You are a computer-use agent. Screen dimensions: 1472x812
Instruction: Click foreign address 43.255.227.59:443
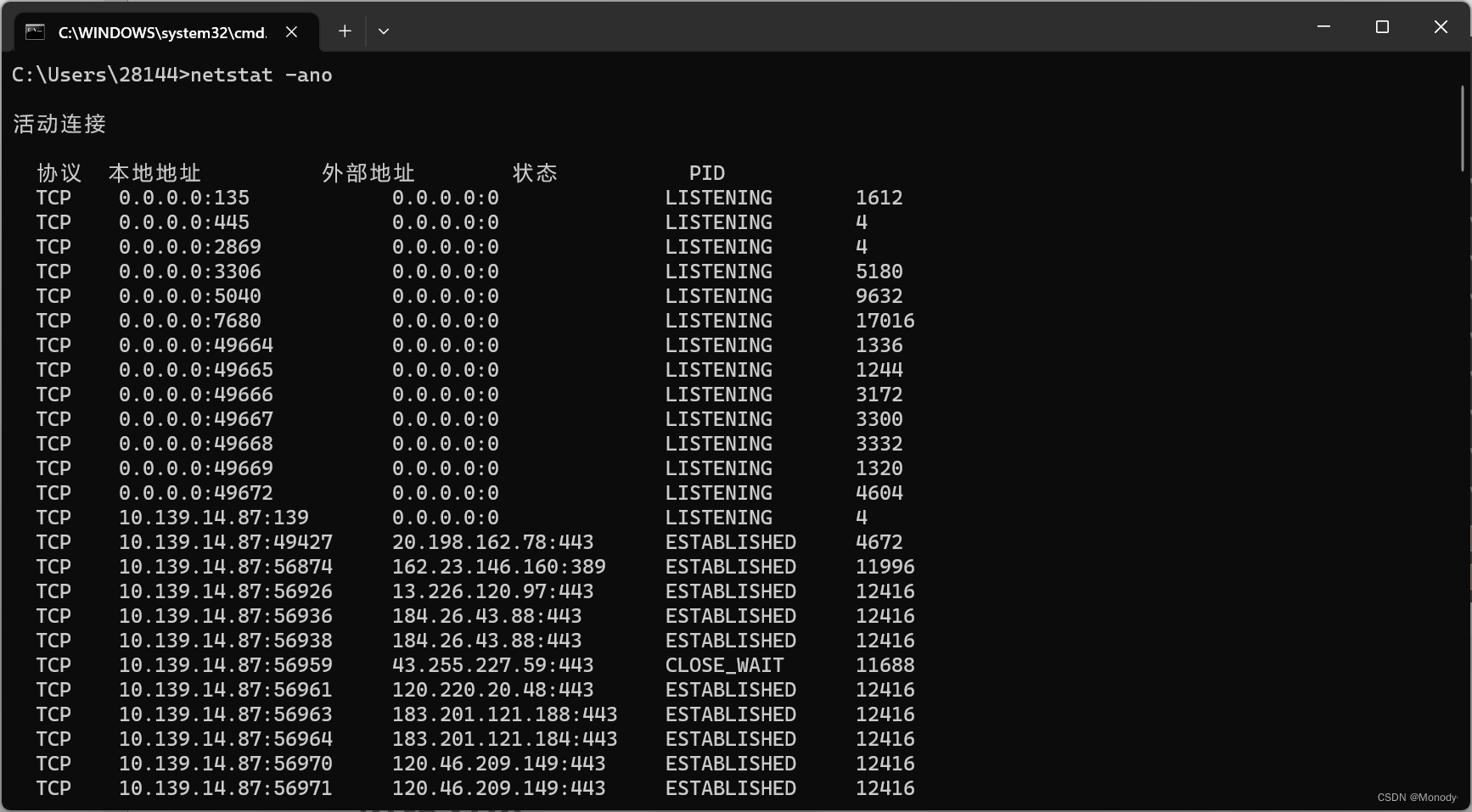click(x=493, y=665)
